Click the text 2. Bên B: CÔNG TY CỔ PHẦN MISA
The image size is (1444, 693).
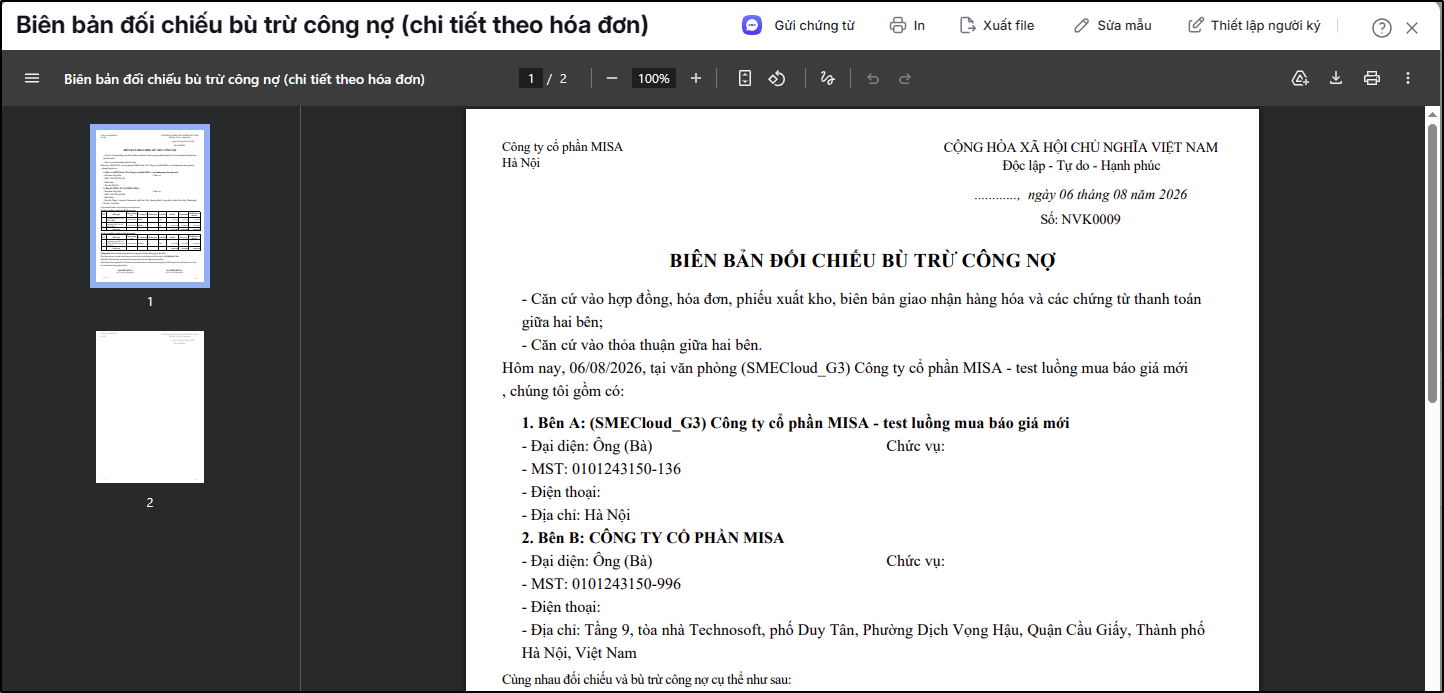pos(652,538)
